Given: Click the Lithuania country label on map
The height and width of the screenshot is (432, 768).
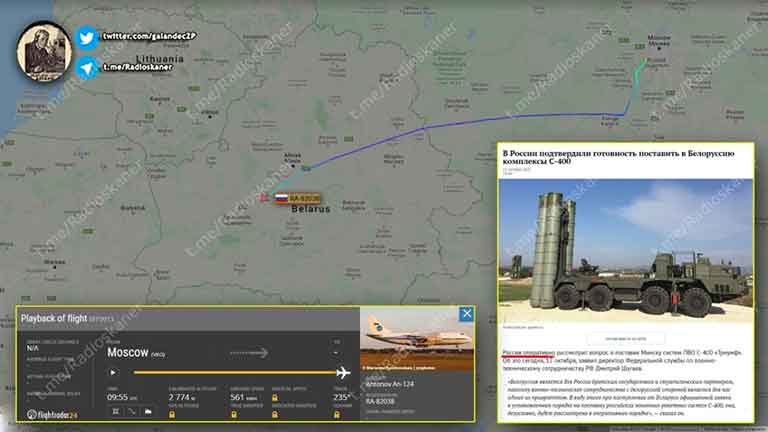Looking at the screenshot, I should [x=160, y=59].
